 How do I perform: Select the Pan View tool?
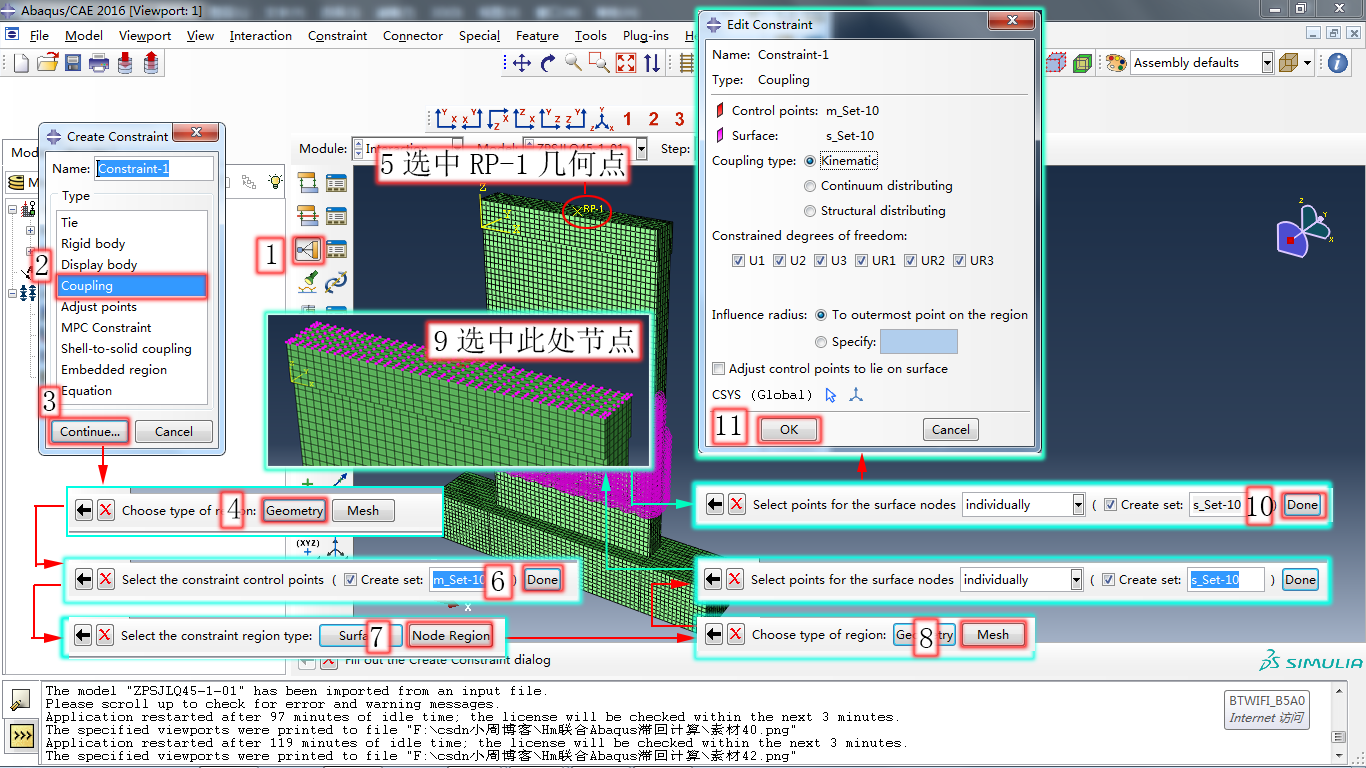coord(521,63)
